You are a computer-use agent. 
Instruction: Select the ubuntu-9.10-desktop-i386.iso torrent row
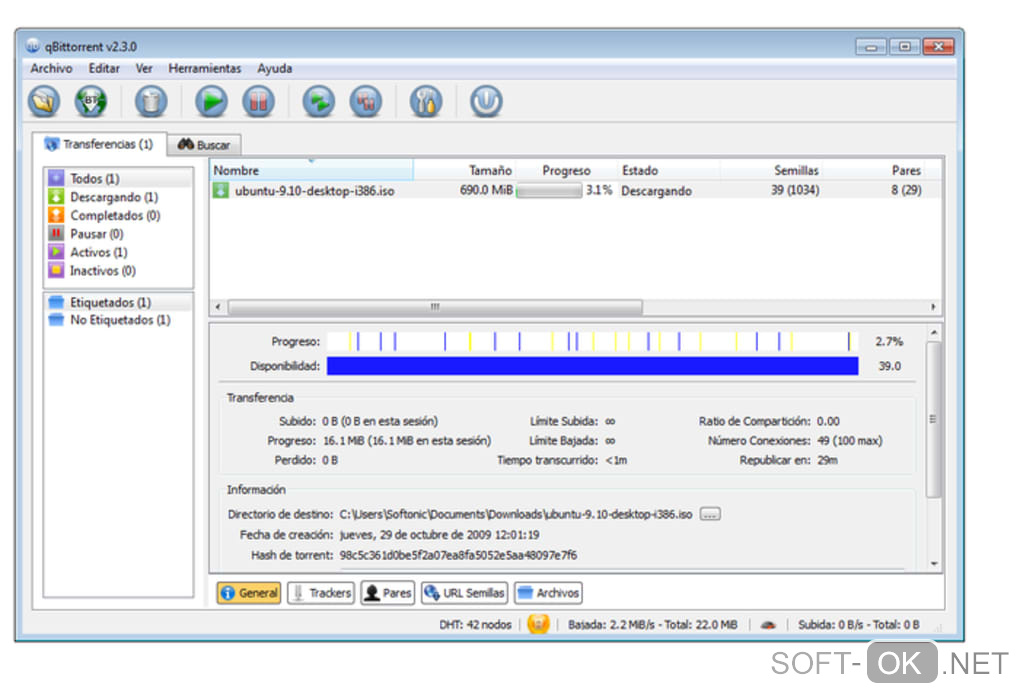[x=576, y=191]
